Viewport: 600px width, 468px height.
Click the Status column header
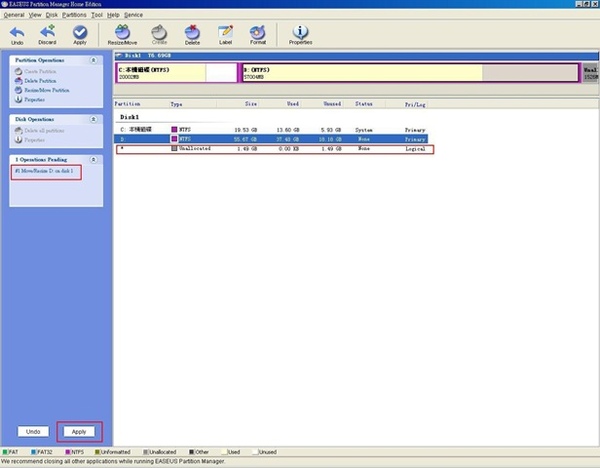point(364,104)
